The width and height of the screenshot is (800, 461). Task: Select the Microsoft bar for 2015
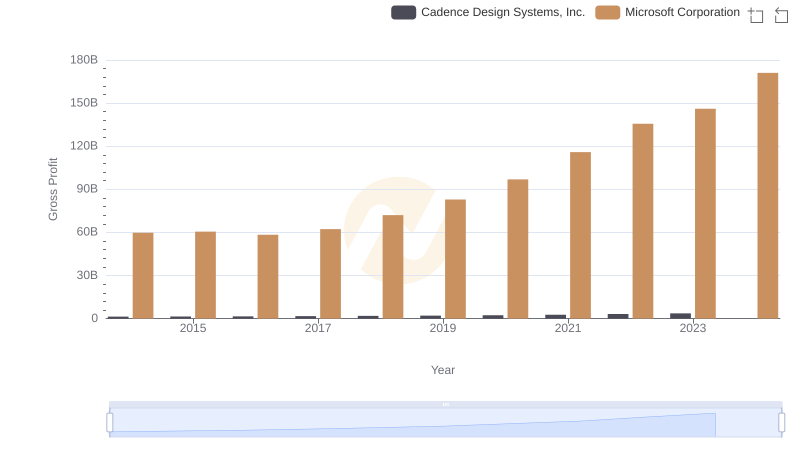[x=205, y=275]
